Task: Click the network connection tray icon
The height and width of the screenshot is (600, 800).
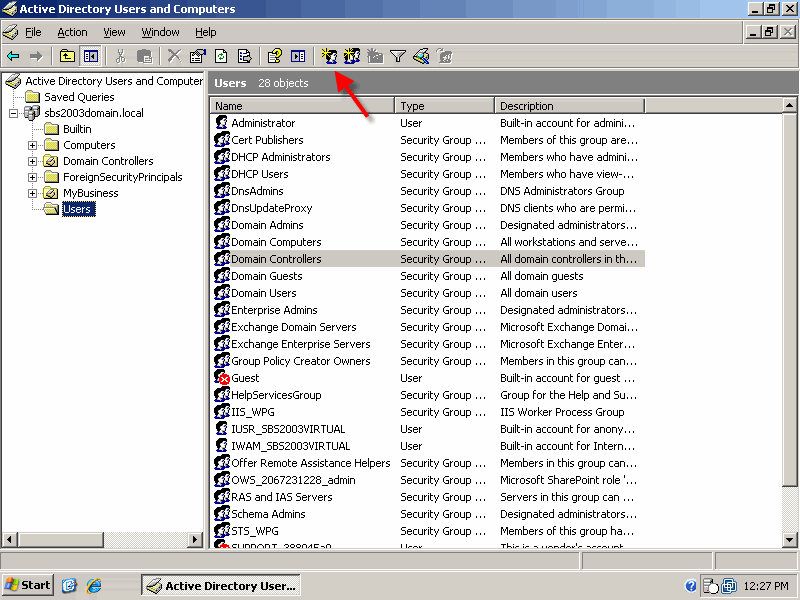Action: pyautogui.click(x=730, y=586)
